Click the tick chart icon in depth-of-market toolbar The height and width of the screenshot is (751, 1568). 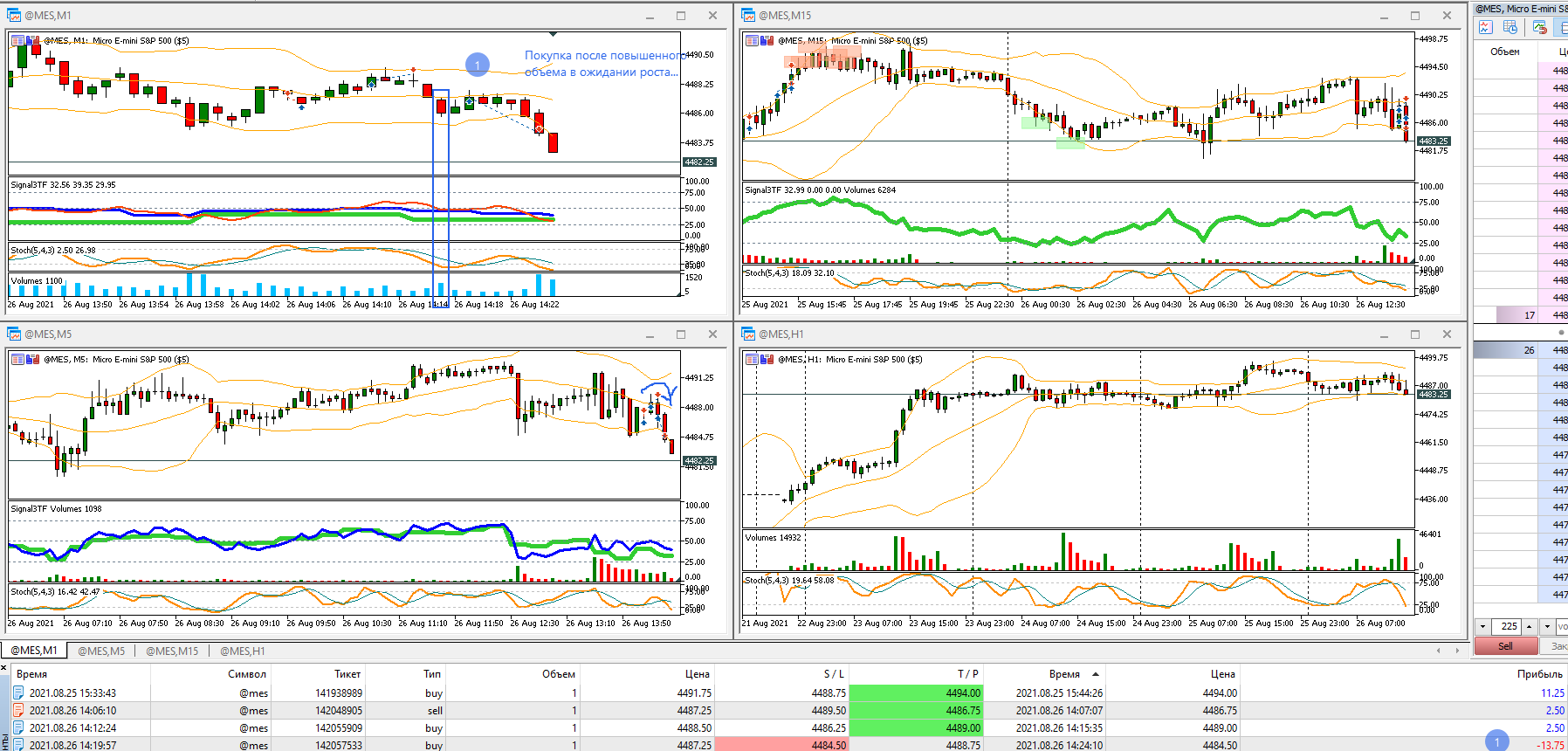point(1486,27)
